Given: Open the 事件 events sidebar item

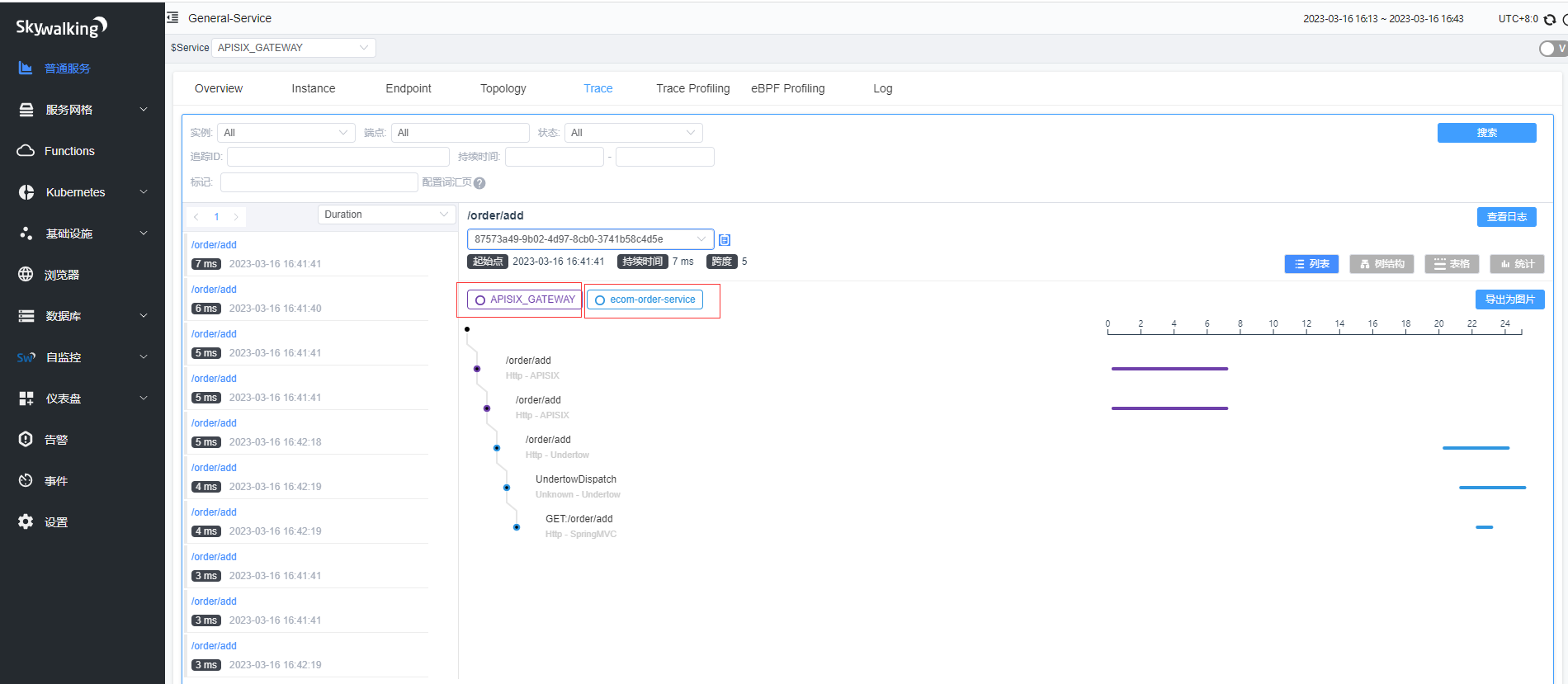Looking at the screenshot, I should (56, 481).
